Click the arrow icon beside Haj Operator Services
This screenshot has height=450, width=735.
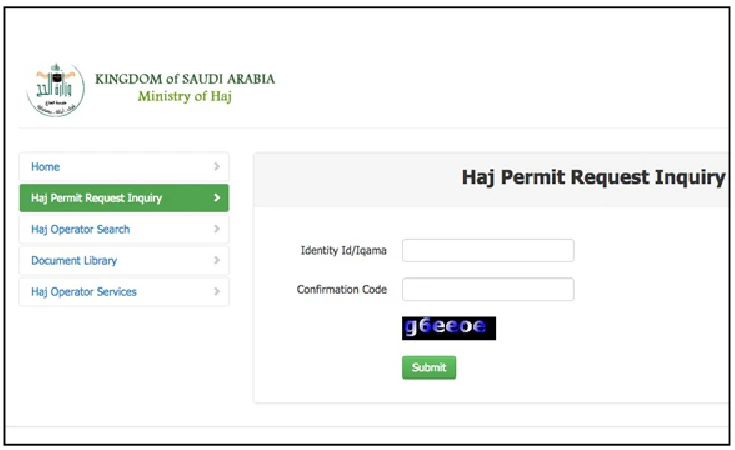217,292
